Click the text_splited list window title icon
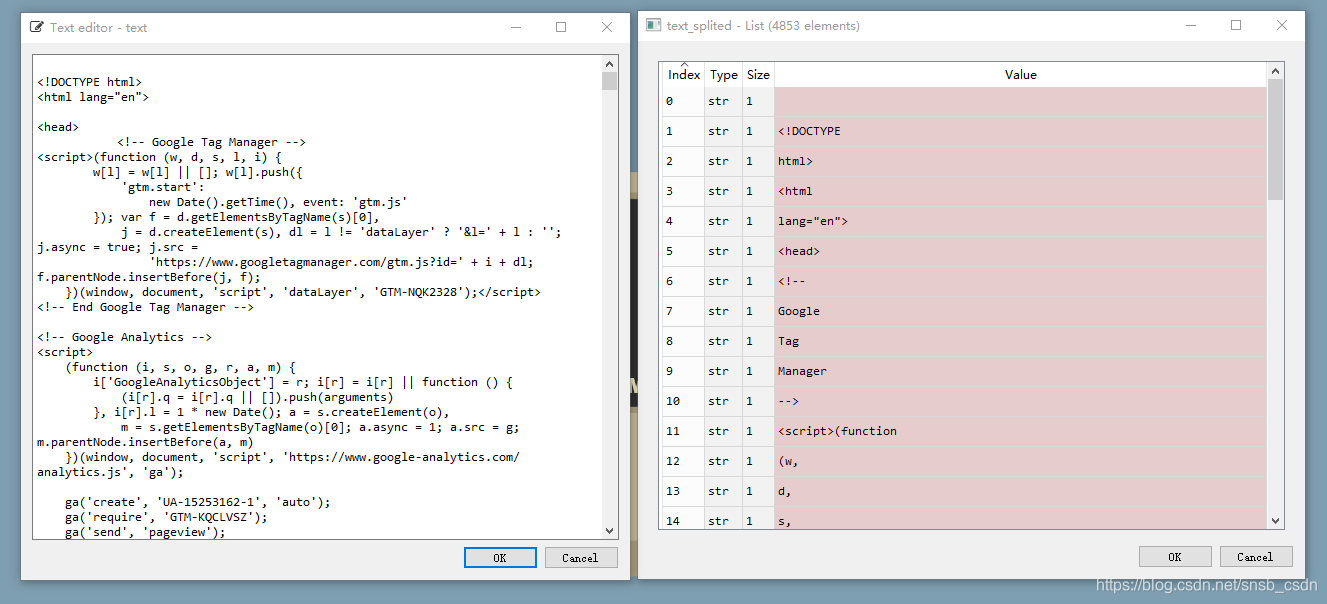 (653, 25)
